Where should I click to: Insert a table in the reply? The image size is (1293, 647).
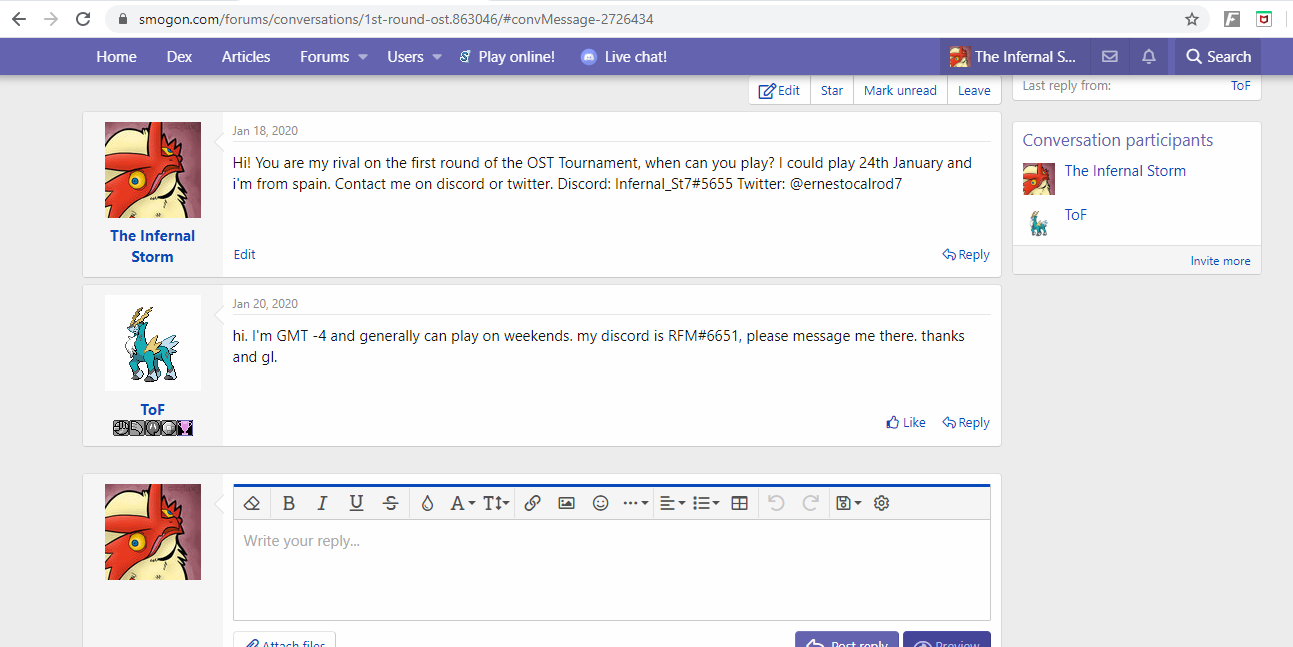(x=739, y=503)
